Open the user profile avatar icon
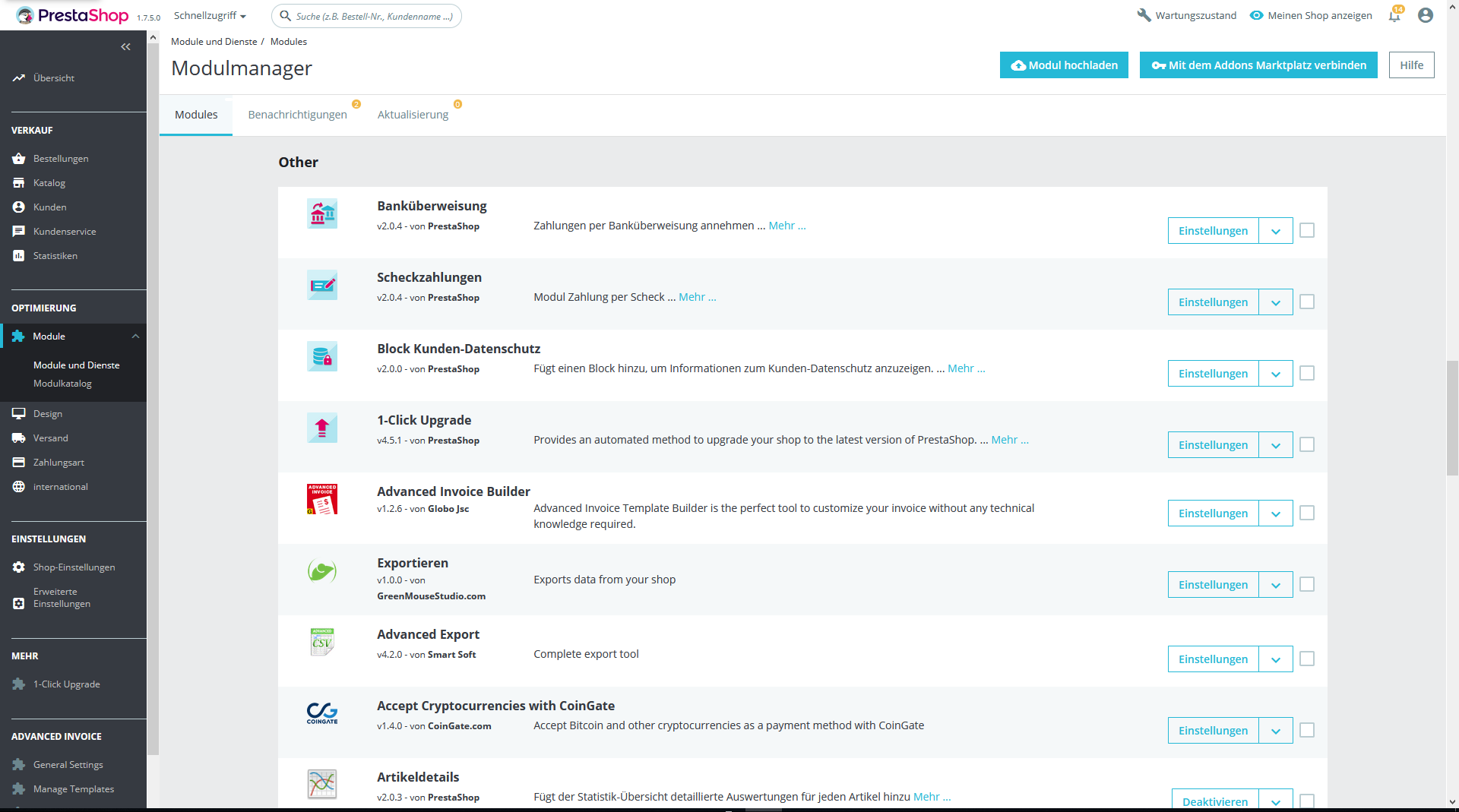Image resolution: width=1459 pixels, height=812 pixels. (x=1426, y=15)
